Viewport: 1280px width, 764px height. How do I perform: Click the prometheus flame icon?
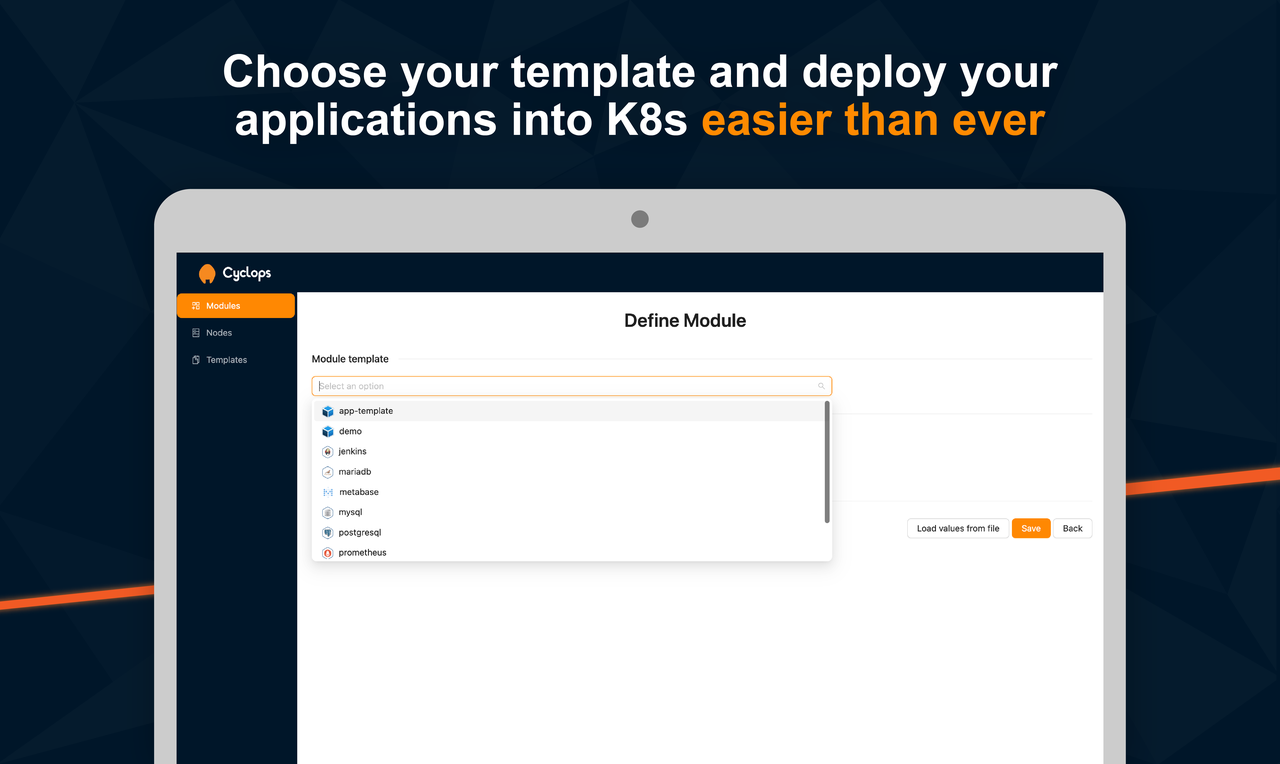(x=328, y=553)
